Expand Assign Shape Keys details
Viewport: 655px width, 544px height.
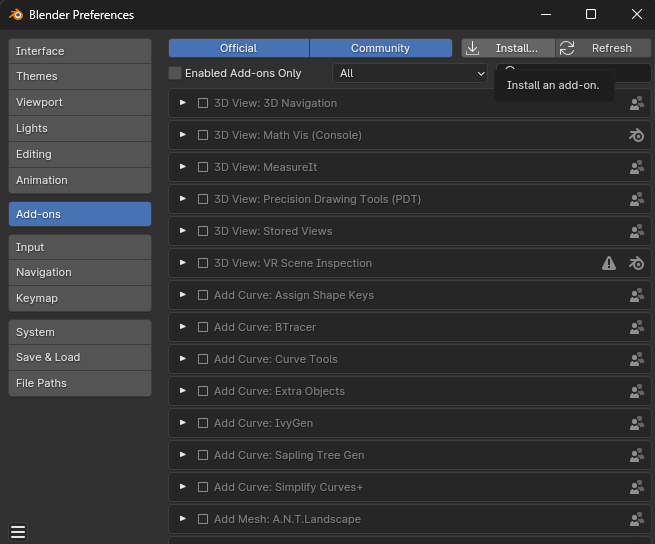[183, 295]
